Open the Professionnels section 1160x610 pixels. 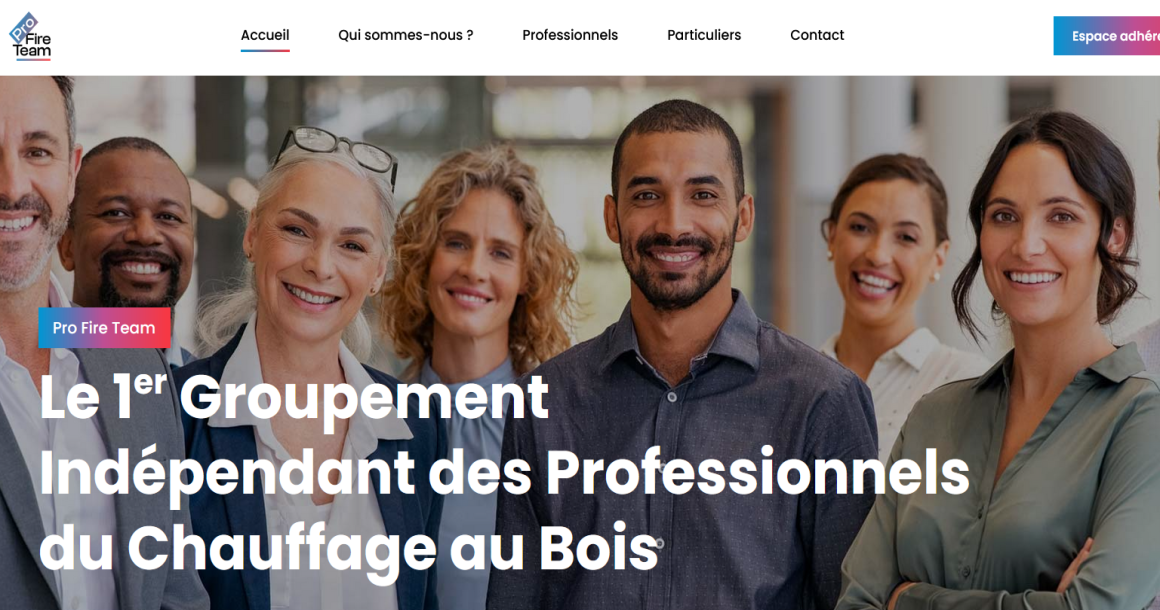[570, 35]
